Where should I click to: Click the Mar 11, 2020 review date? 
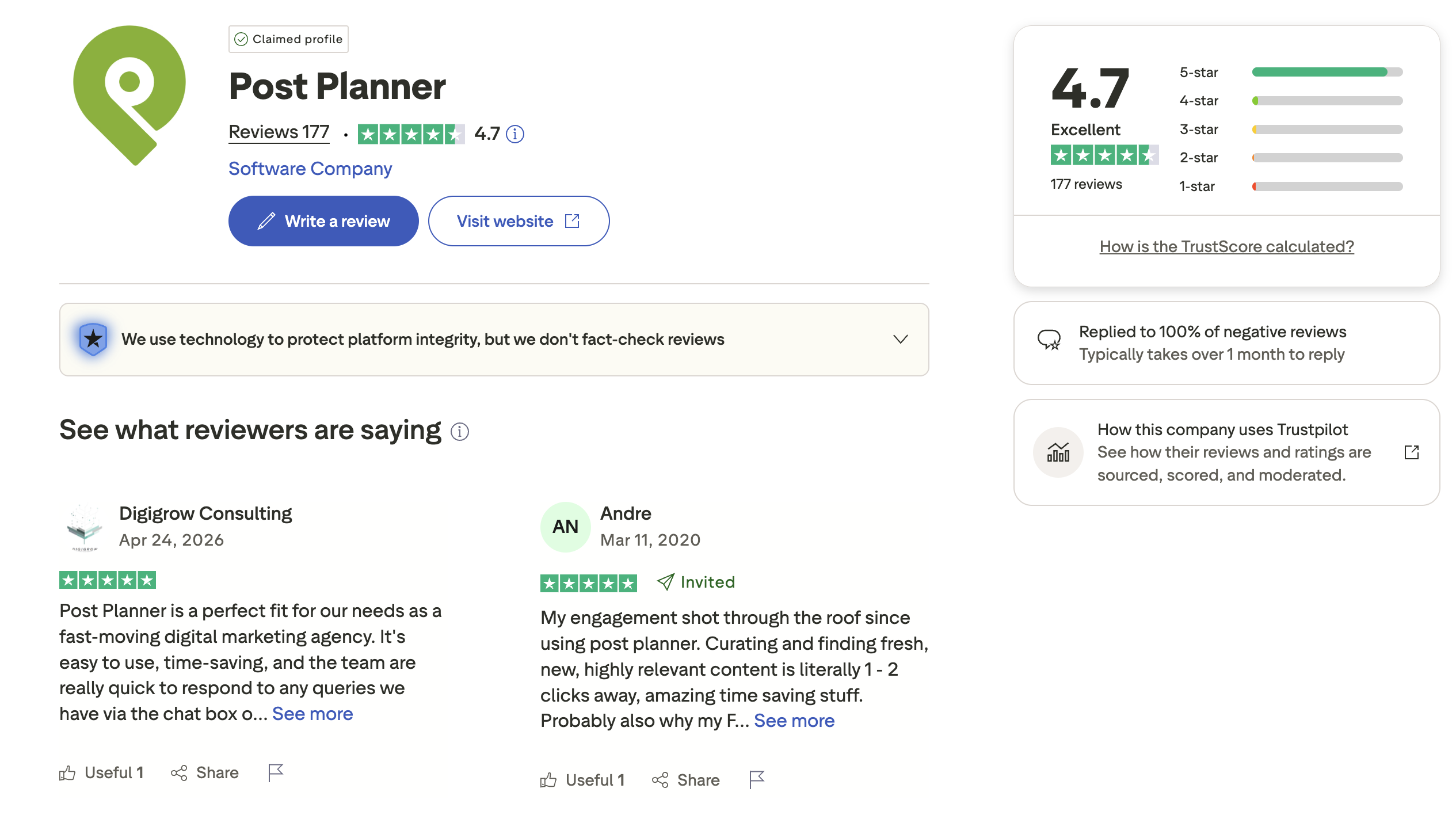[x=650, y=540]
